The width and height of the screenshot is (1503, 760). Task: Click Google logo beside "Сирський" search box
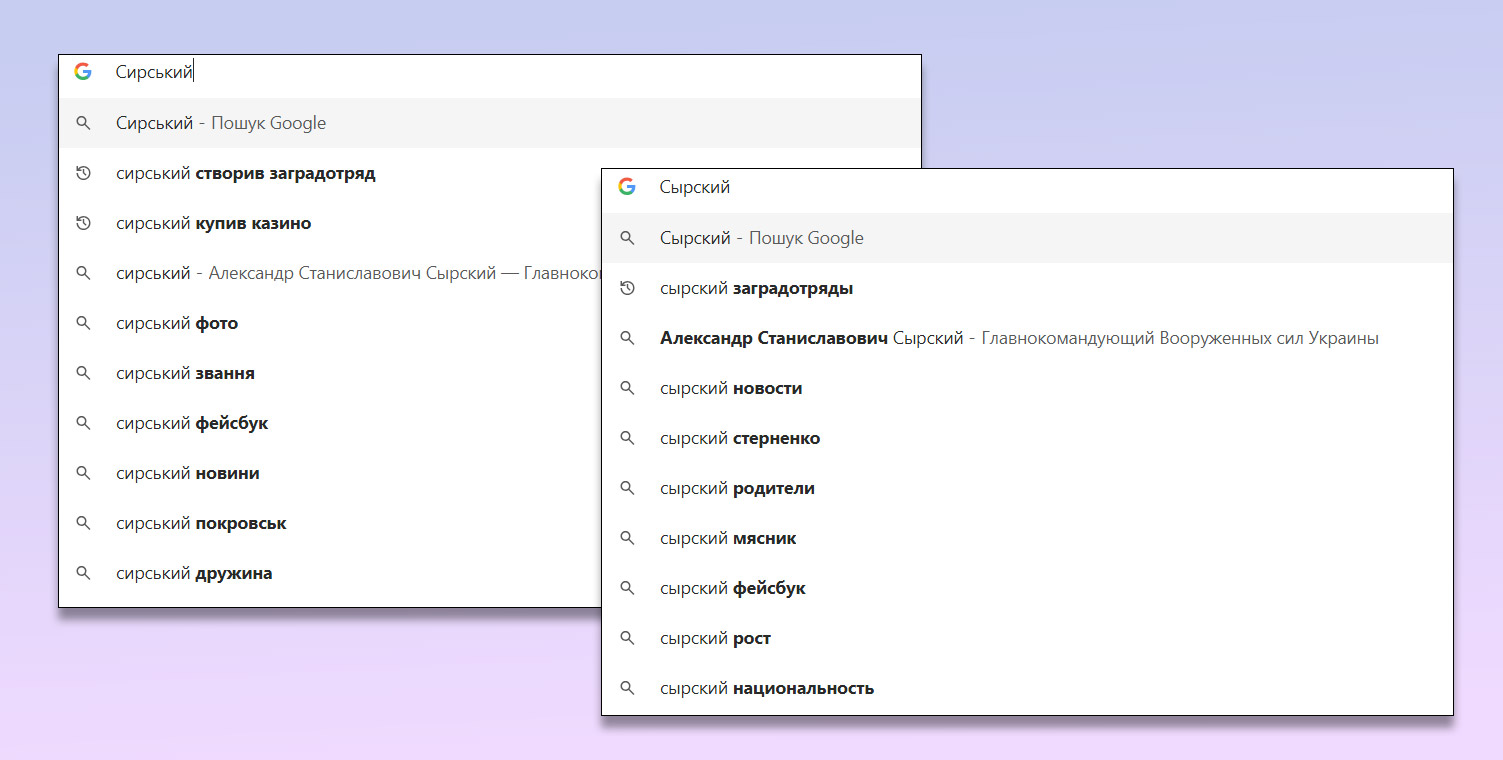(x=83, y=72)
